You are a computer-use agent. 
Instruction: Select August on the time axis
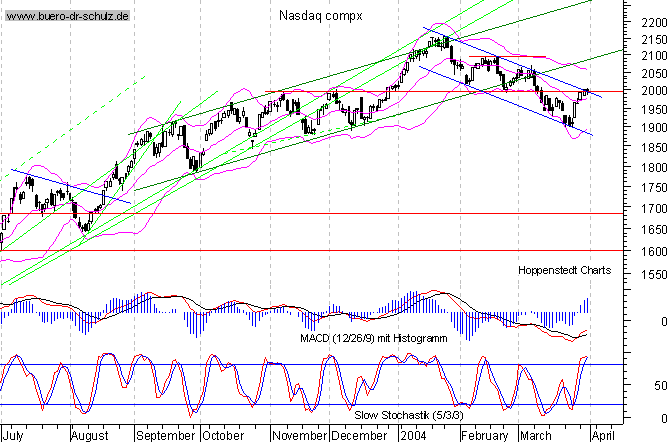coord(90,435)
